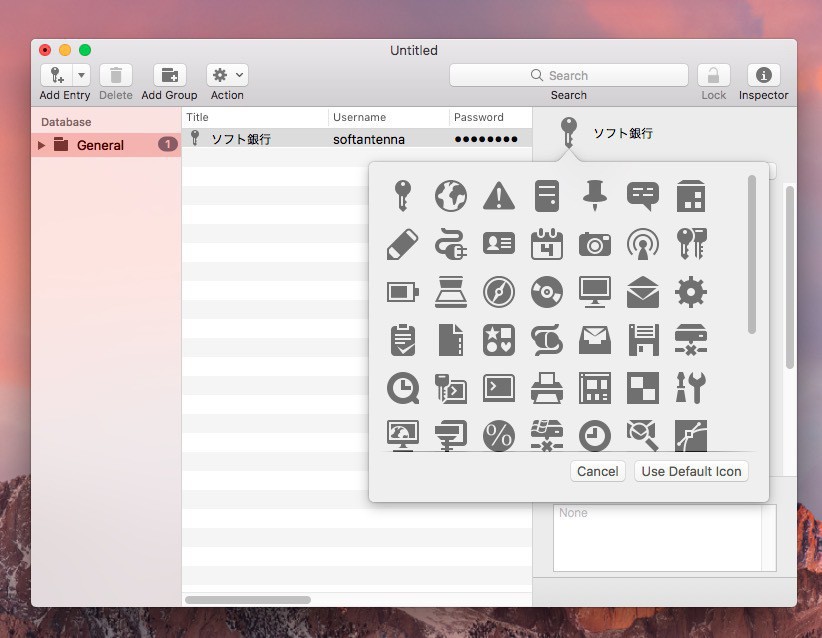
Task: Pick the printer icon
Action: pyautogui.click(x=546, y=388)
